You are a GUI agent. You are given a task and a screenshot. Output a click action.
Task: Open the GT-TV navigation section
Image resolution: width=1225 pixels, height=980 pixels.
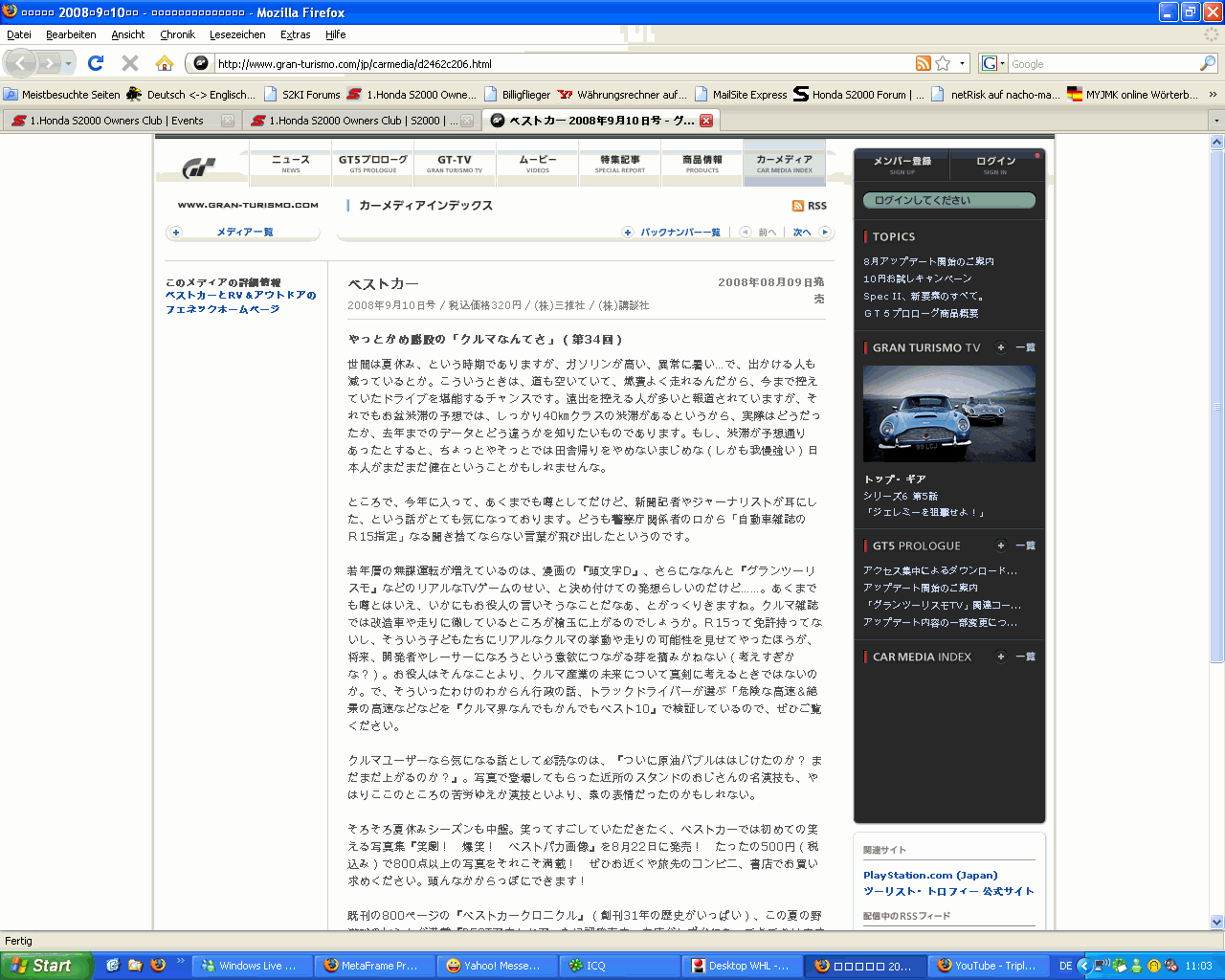[x=455, y=164]
